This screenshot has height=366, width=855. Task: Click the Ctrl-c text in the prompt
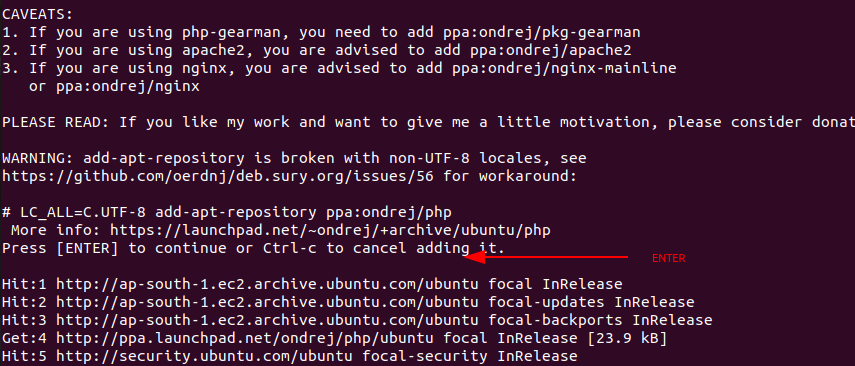(290, 248)
